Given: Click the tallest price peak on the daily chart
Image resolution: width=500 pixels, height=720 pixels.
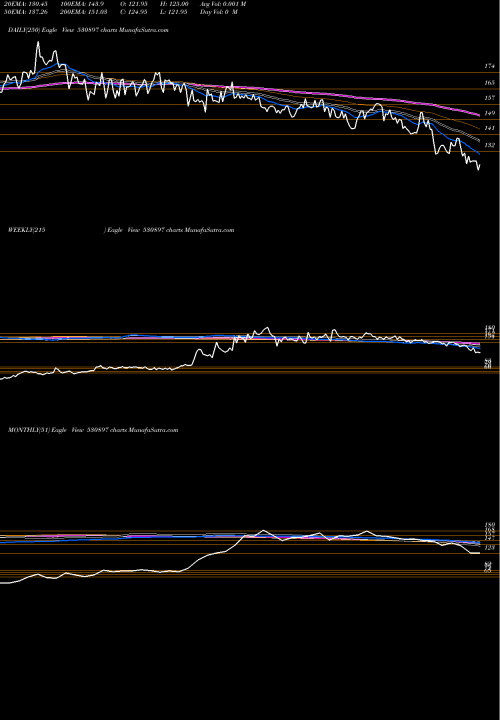Looking at the screenshot, I should pyautogui.click(x=38, y=42).
